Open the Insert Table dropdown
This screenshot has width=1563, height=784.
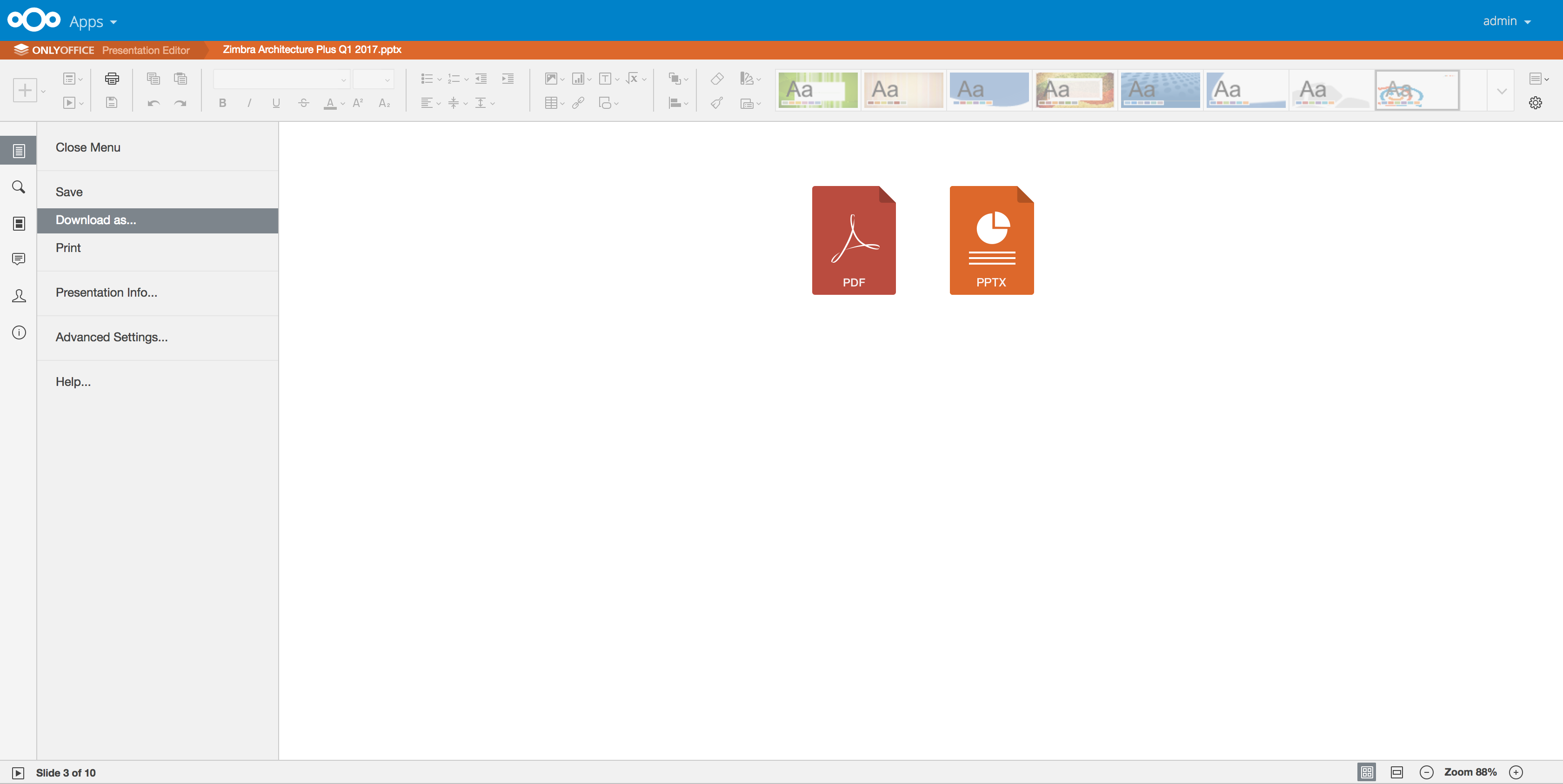click(x=554, y=103)
